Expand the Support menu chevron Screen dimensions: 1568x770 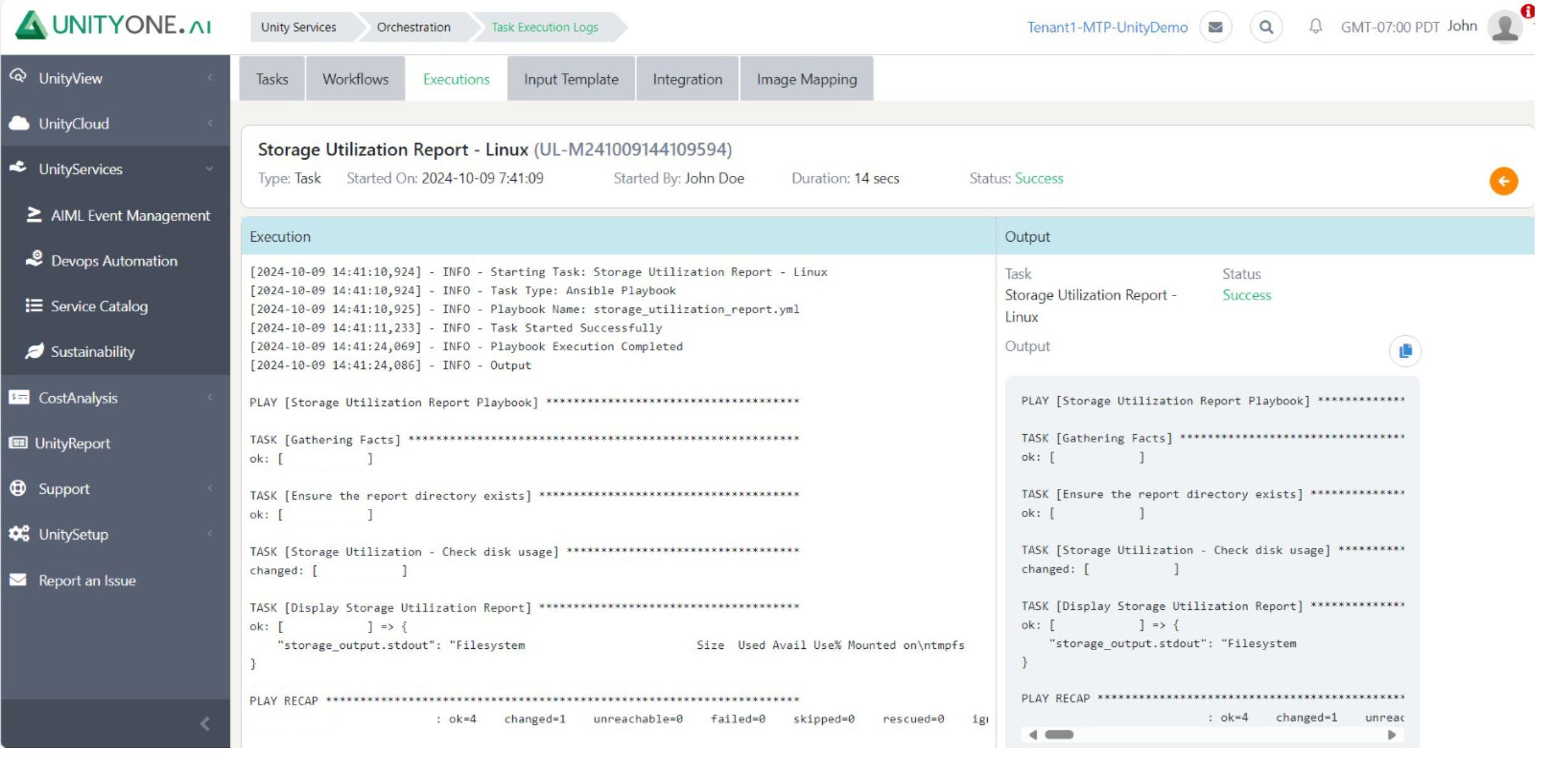tap(210, 488)
